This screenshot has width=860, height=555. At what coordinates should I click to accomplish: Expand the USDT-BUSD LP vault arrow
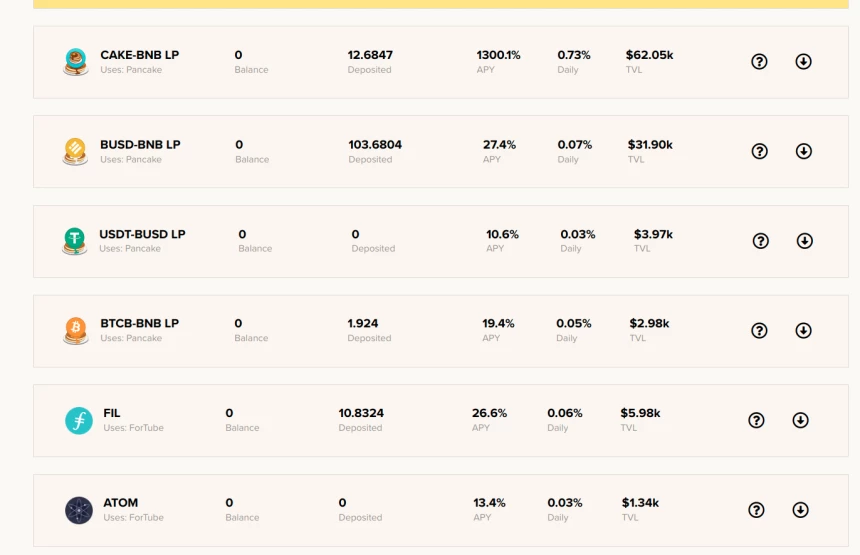click(x=804, y=241)
